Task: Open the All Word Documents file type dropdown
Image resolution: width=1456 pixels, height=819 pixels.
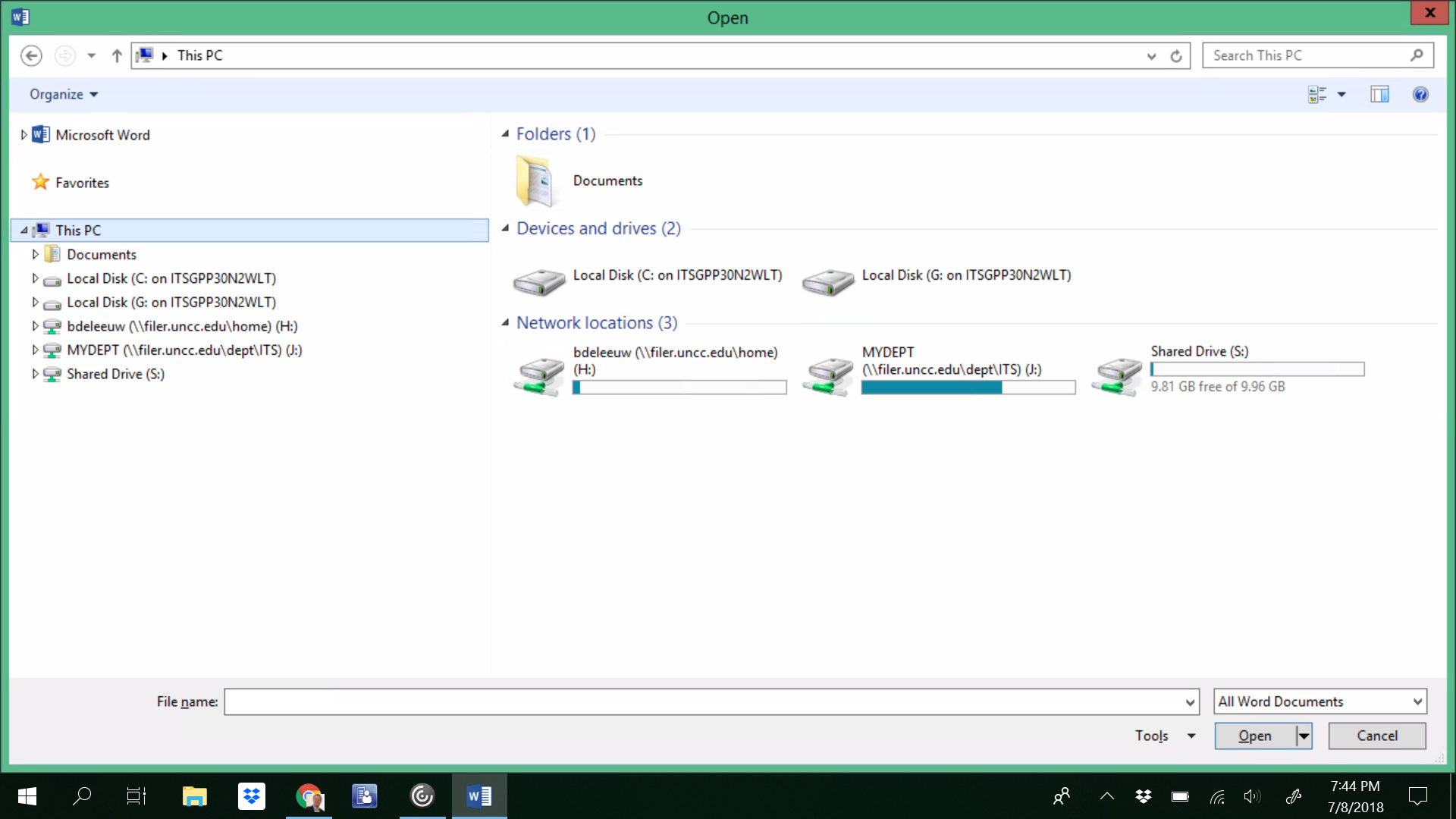Action: 1319,701
